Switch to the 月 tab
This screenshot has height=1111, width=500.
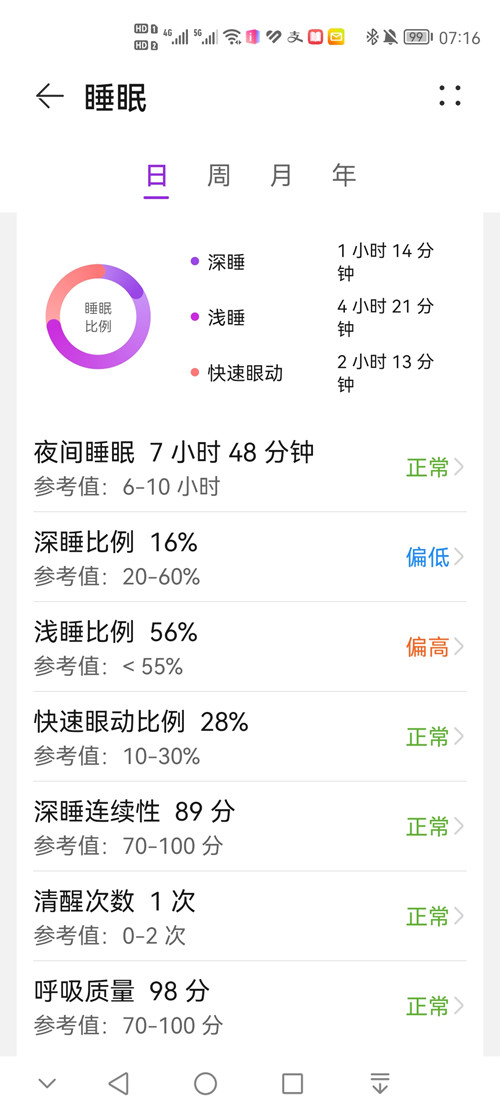[x=281, y=175]
